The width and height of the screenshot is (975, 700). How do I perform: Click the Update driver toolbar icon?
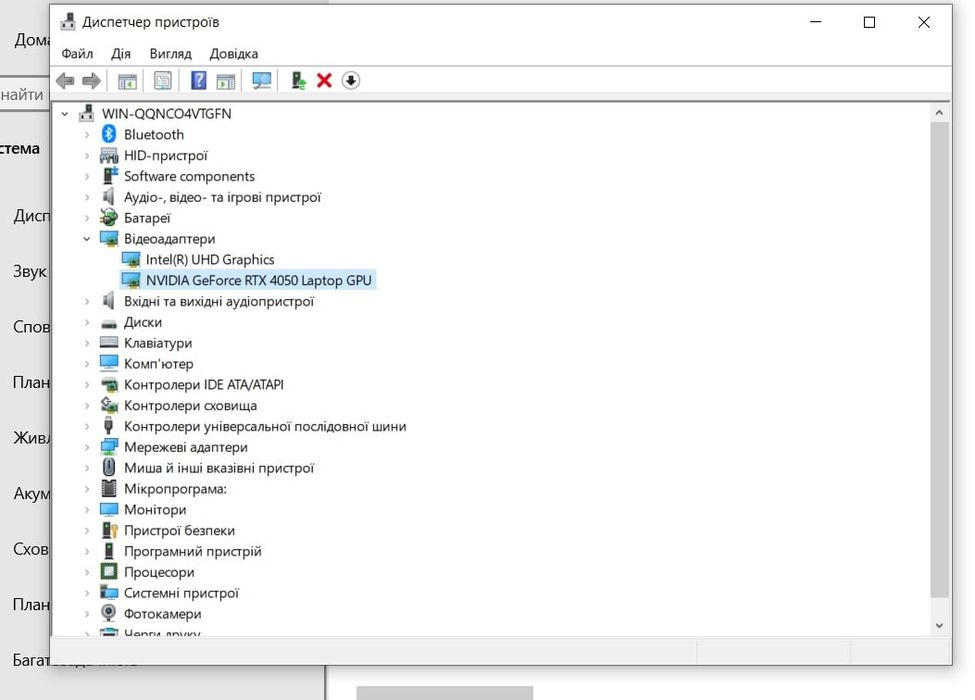click(299, 81)
